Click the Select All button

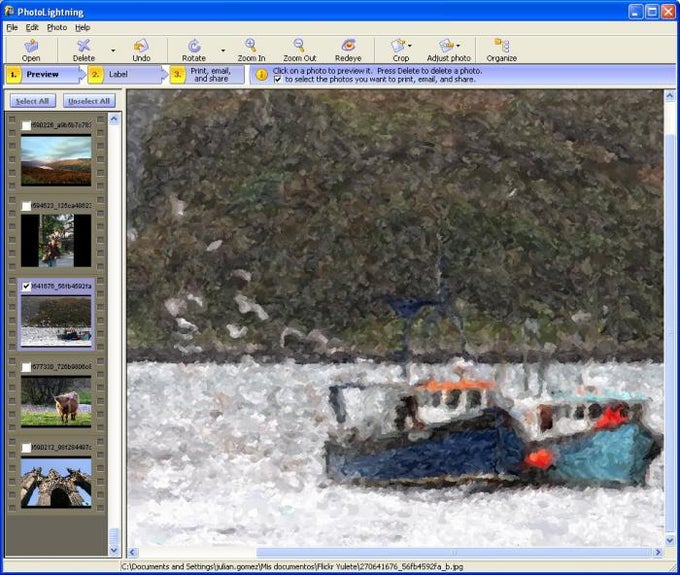33,101
